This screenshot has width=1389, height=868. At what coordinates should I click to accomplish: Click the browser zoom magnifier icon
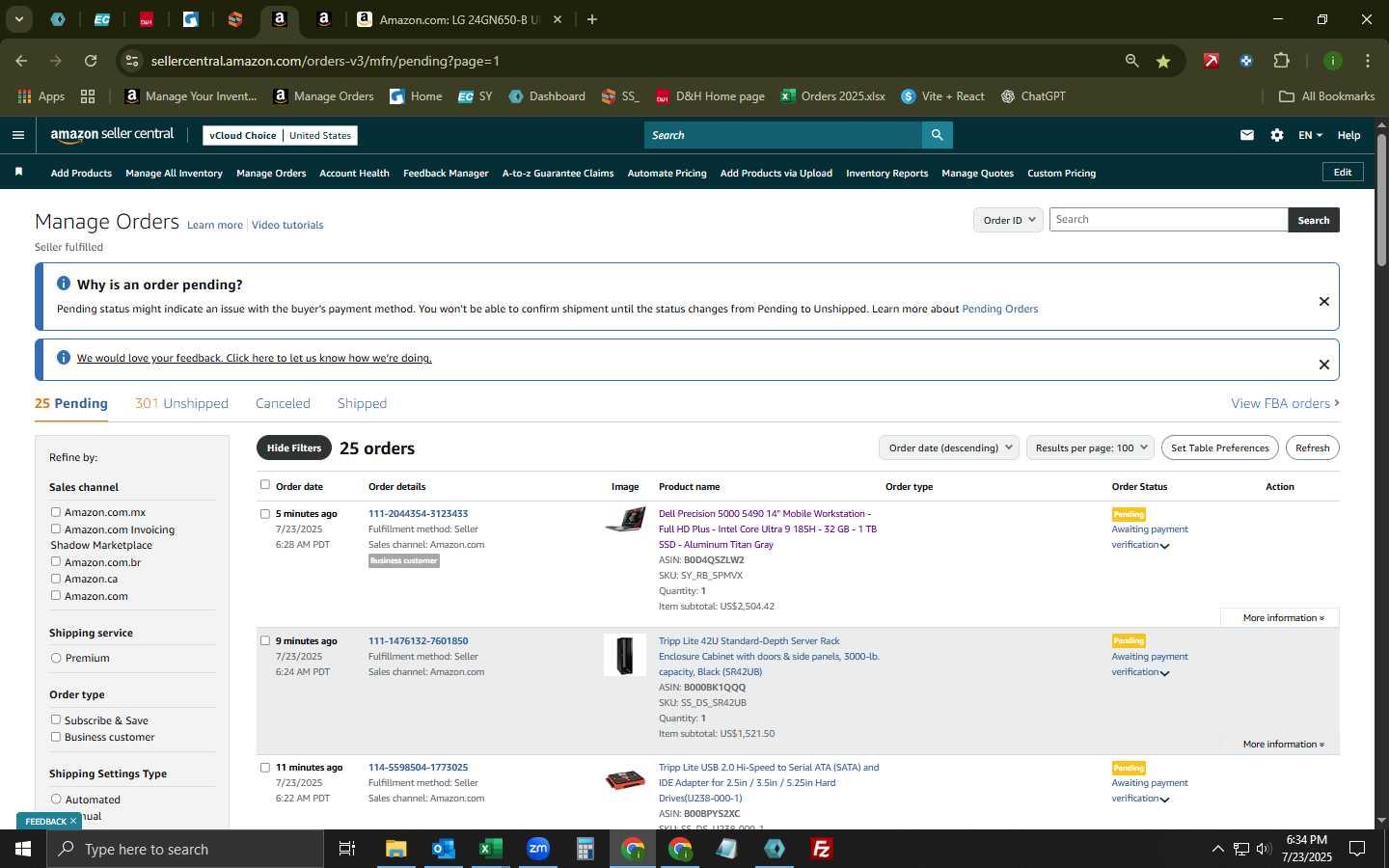(1131, 61)
